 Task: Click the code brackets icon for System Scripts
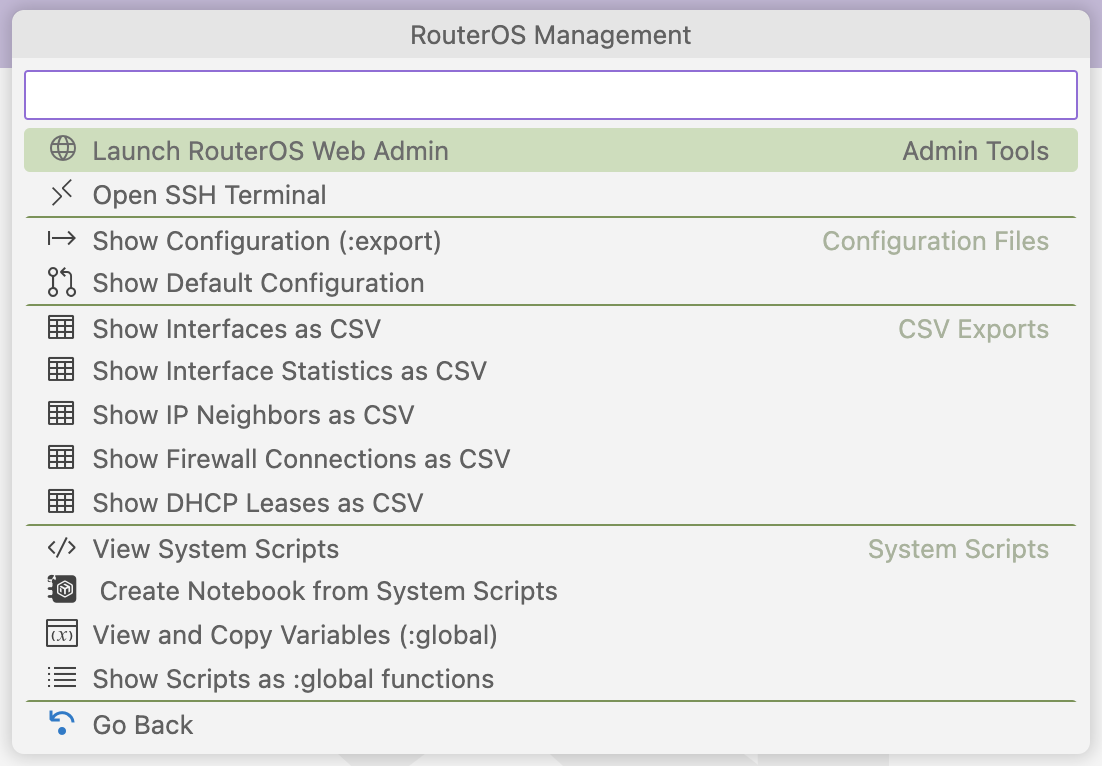pyautogui.click(x=62, y=548)
